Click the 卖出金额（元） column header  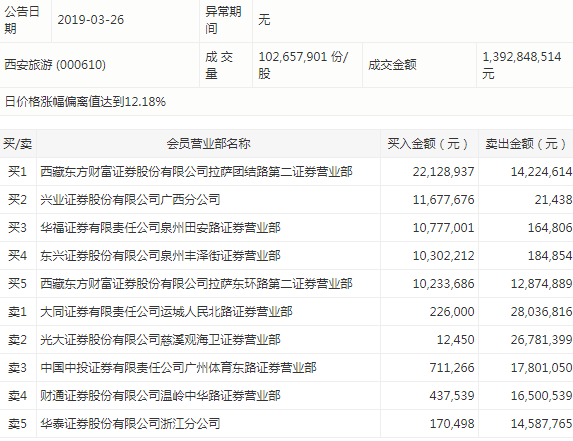point(526,144)
